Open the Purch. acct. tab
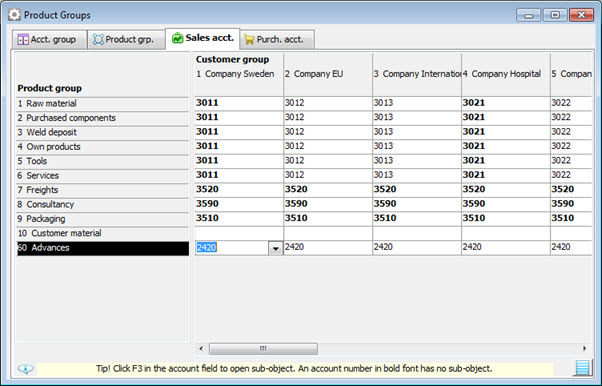 (x=277, y=40)
